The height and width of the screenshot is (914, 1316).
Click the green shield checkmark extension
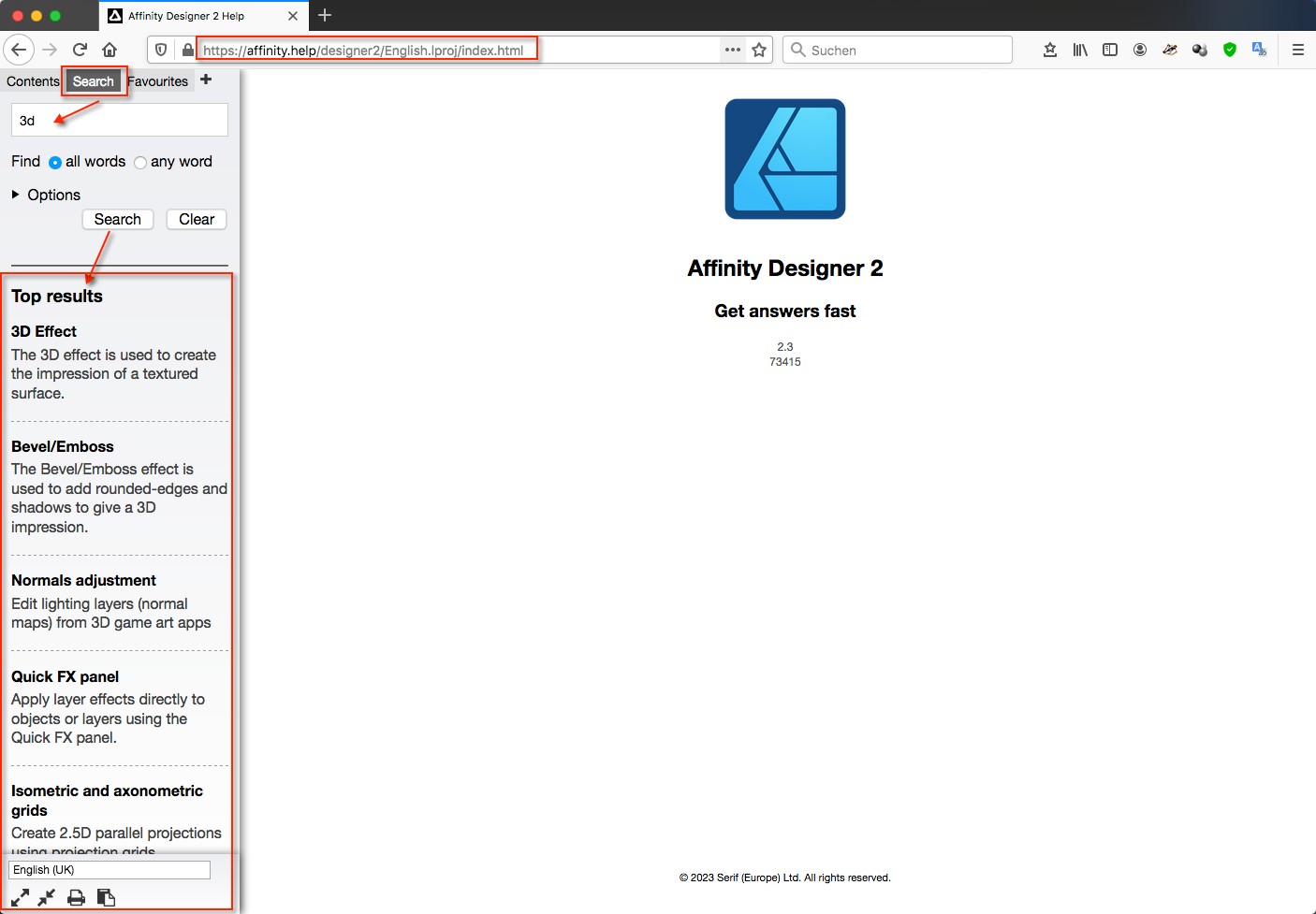click(1230, 50)
